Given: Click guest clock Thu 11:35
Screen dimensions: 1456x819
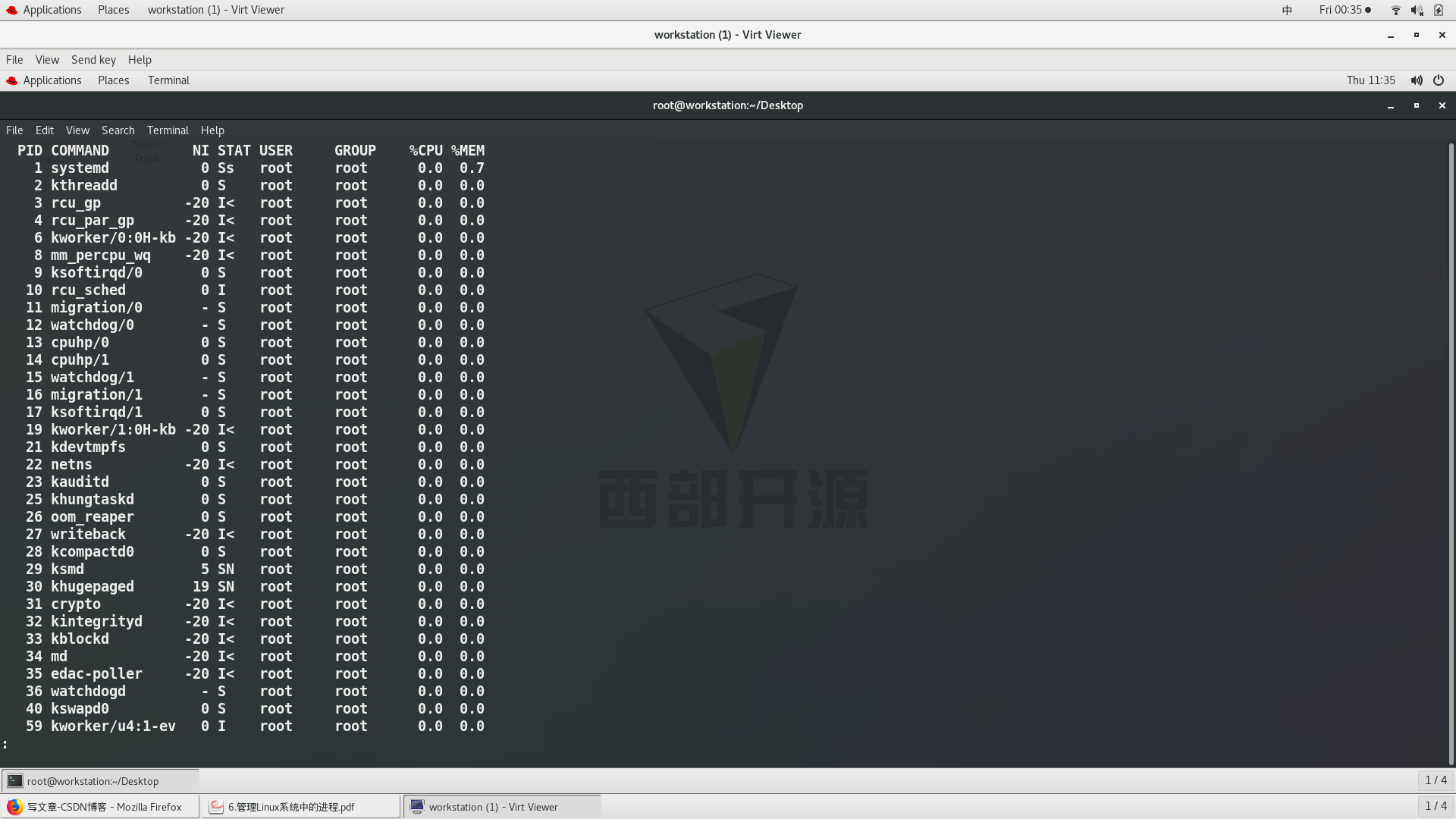Looking at the screenshot, I should [1370, 80].
